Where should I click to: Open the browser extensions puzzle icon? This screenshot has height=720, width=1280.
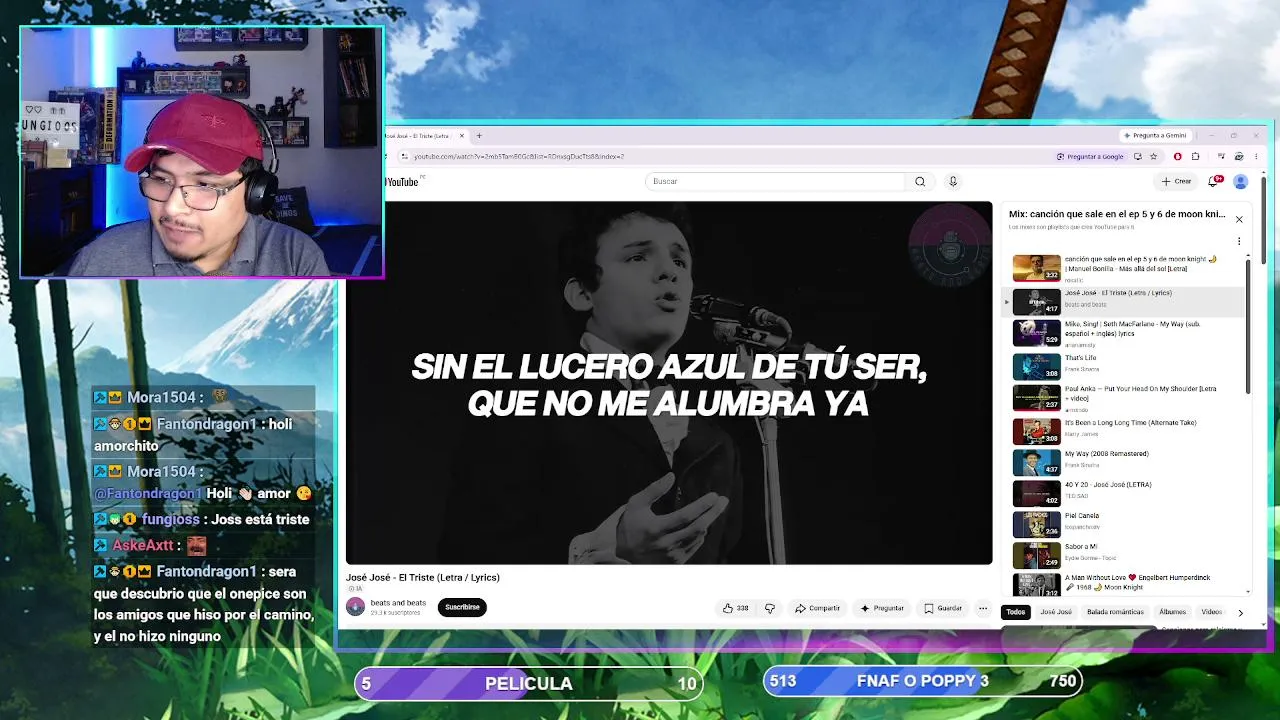[x=1195, y=156]
